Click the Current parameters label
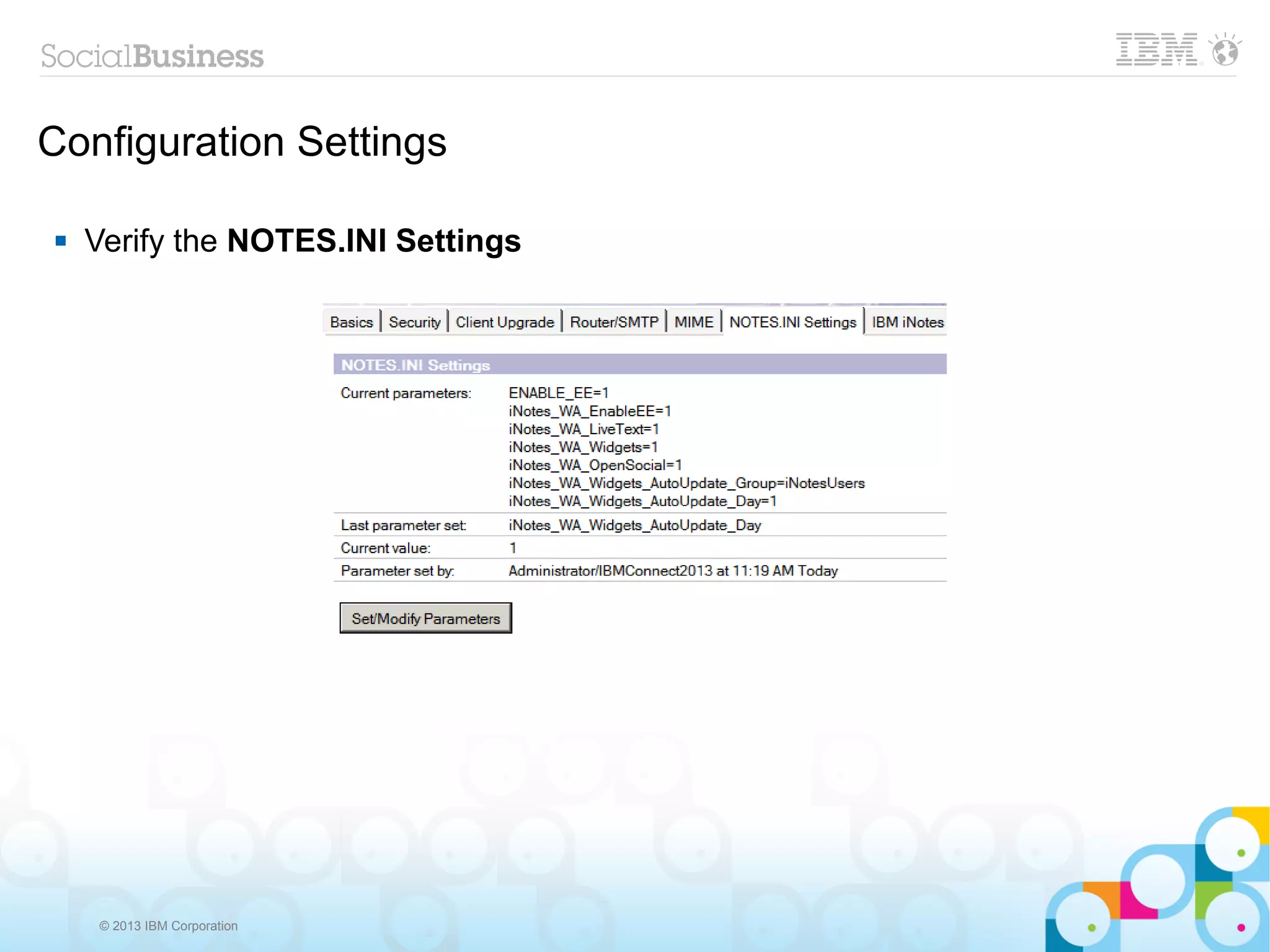The width and height of the screenshot is (1270, 952). [406, 393]
